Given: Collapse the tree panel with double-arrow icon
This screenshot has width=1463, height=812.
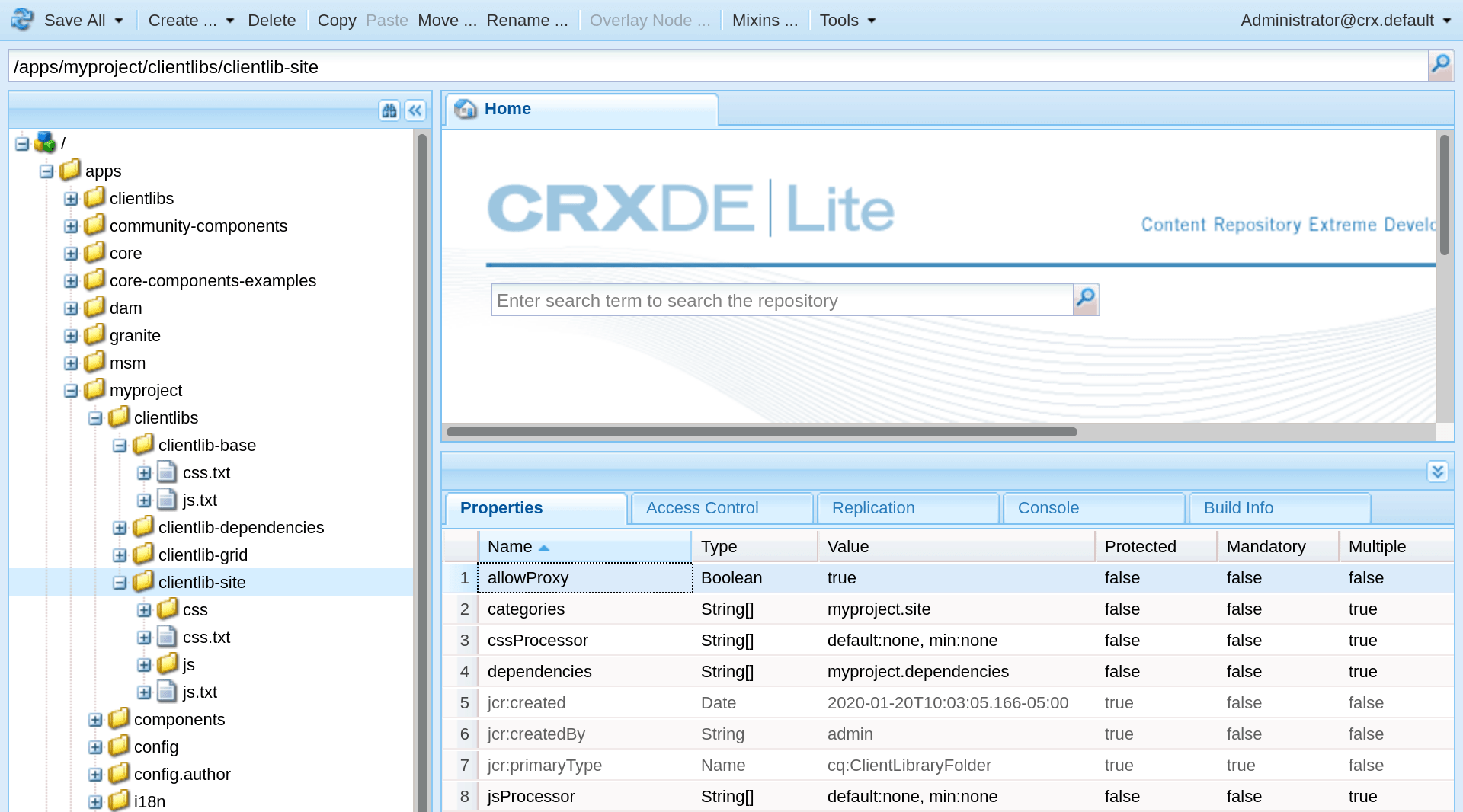Looking at the screenshot, I should [x=415, y=110].
